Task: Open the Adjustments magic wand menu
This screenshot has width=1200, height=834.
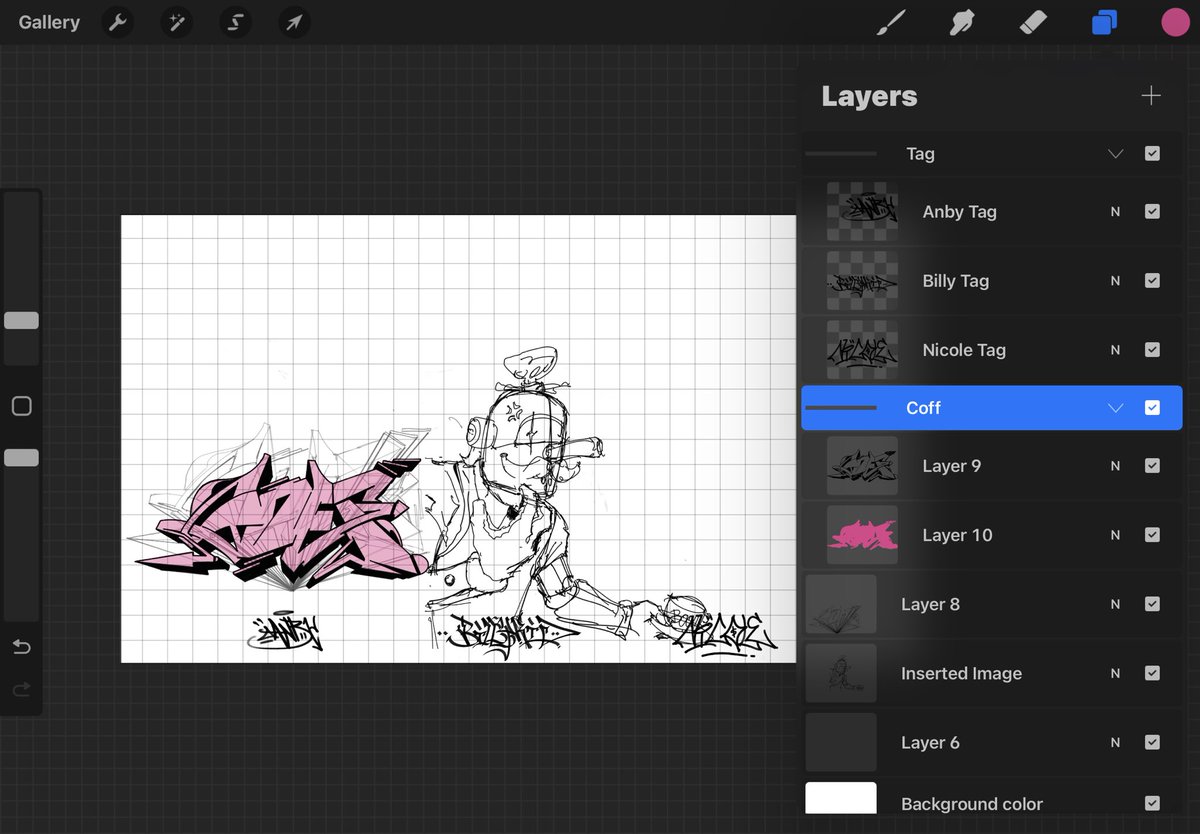Action: point(177,22)
